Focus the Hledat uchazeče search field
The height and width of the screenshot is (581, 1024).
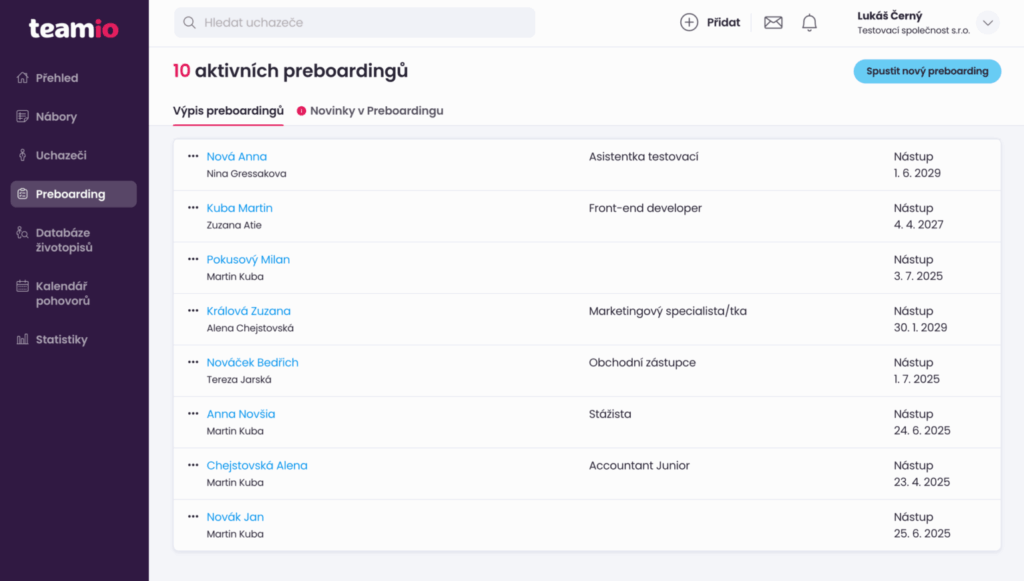(x=355, y=23)
